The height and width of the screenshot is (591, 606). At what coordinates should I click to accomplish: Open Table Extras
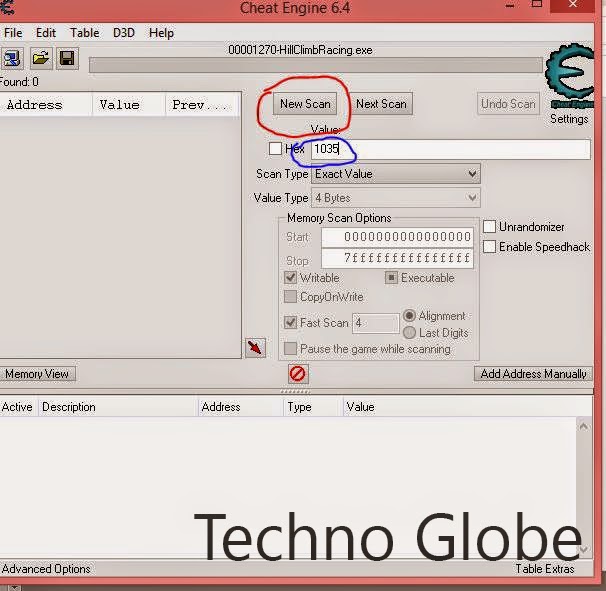pos(545,569)
